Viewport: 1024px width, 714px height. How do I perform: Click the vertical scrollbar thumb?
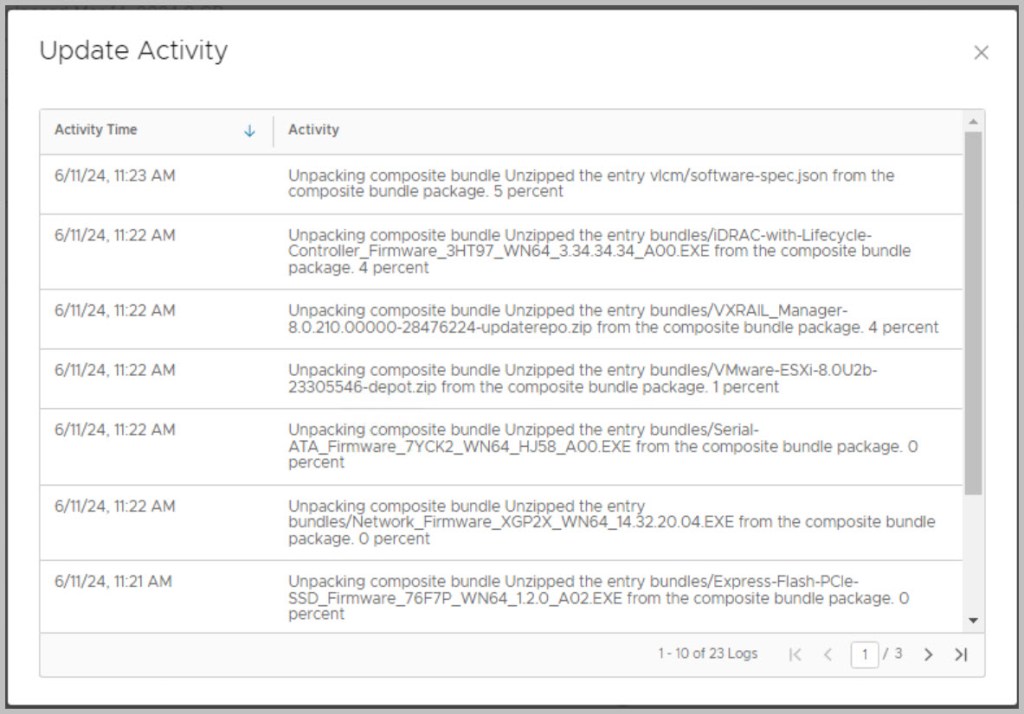click(x=973, y=310)
